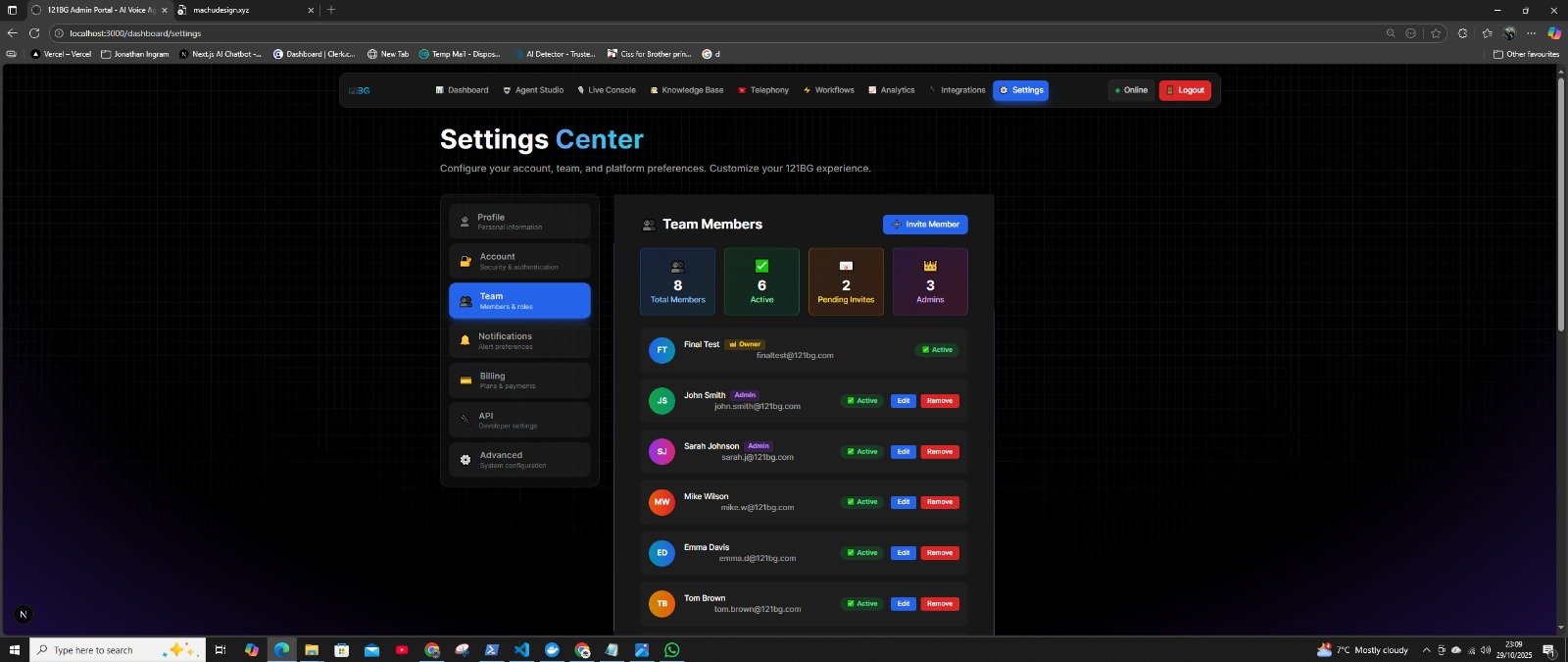
Task: Click the Invite Member button
Action: pyautogui.click(x=925, y=225)
